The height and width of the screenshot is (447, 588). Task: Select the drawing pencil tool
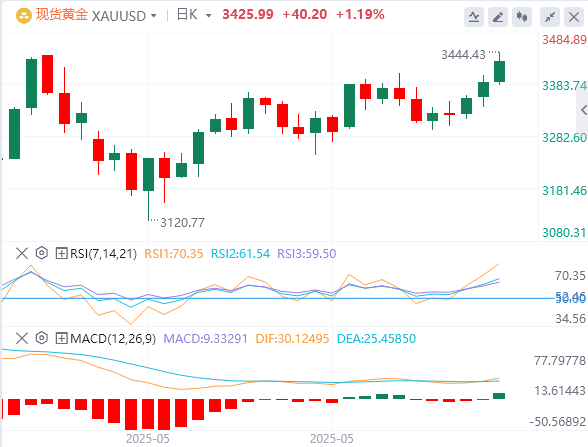[x=498, y=17]
